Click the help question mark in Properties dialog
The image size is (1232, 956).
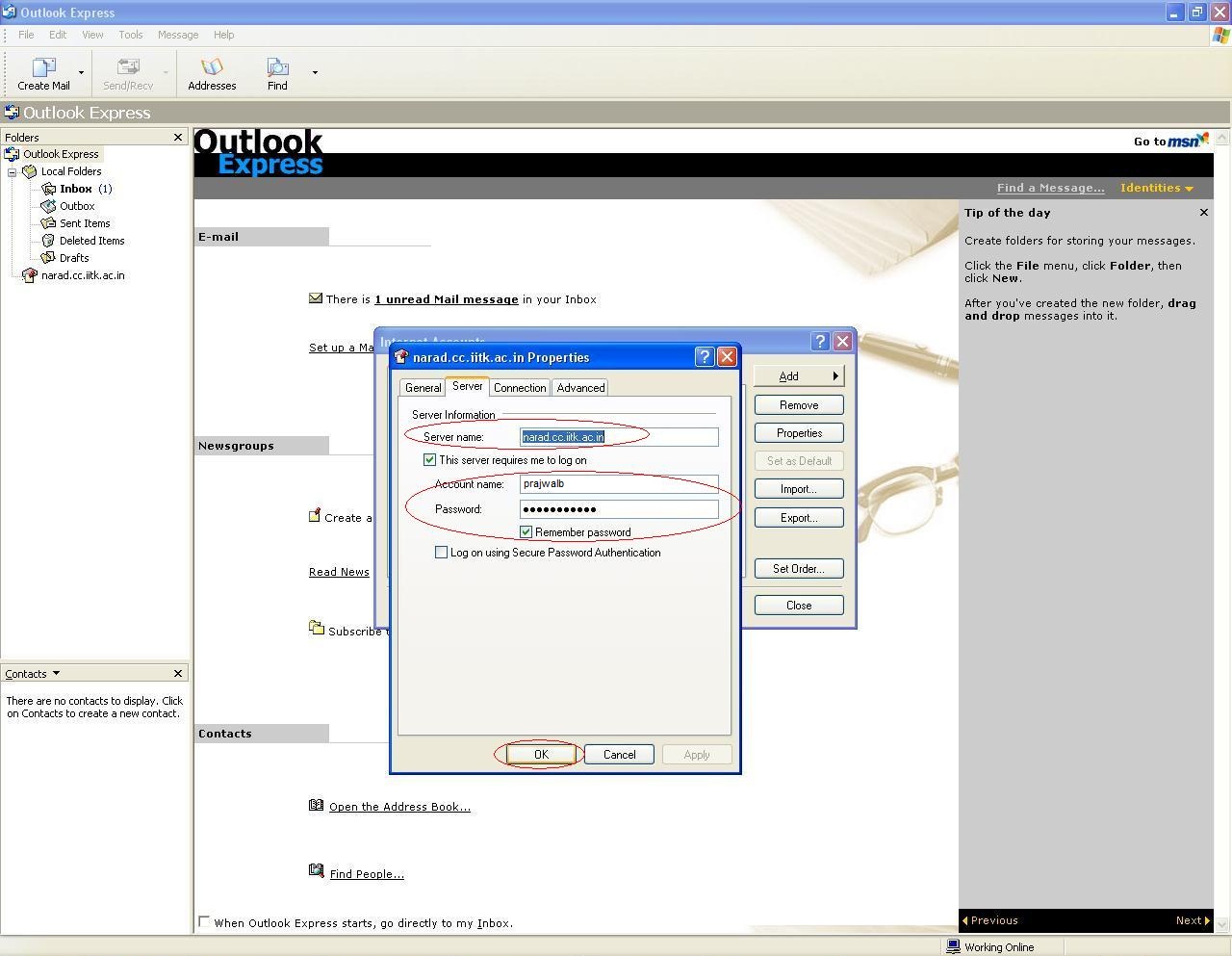[704, 357]
